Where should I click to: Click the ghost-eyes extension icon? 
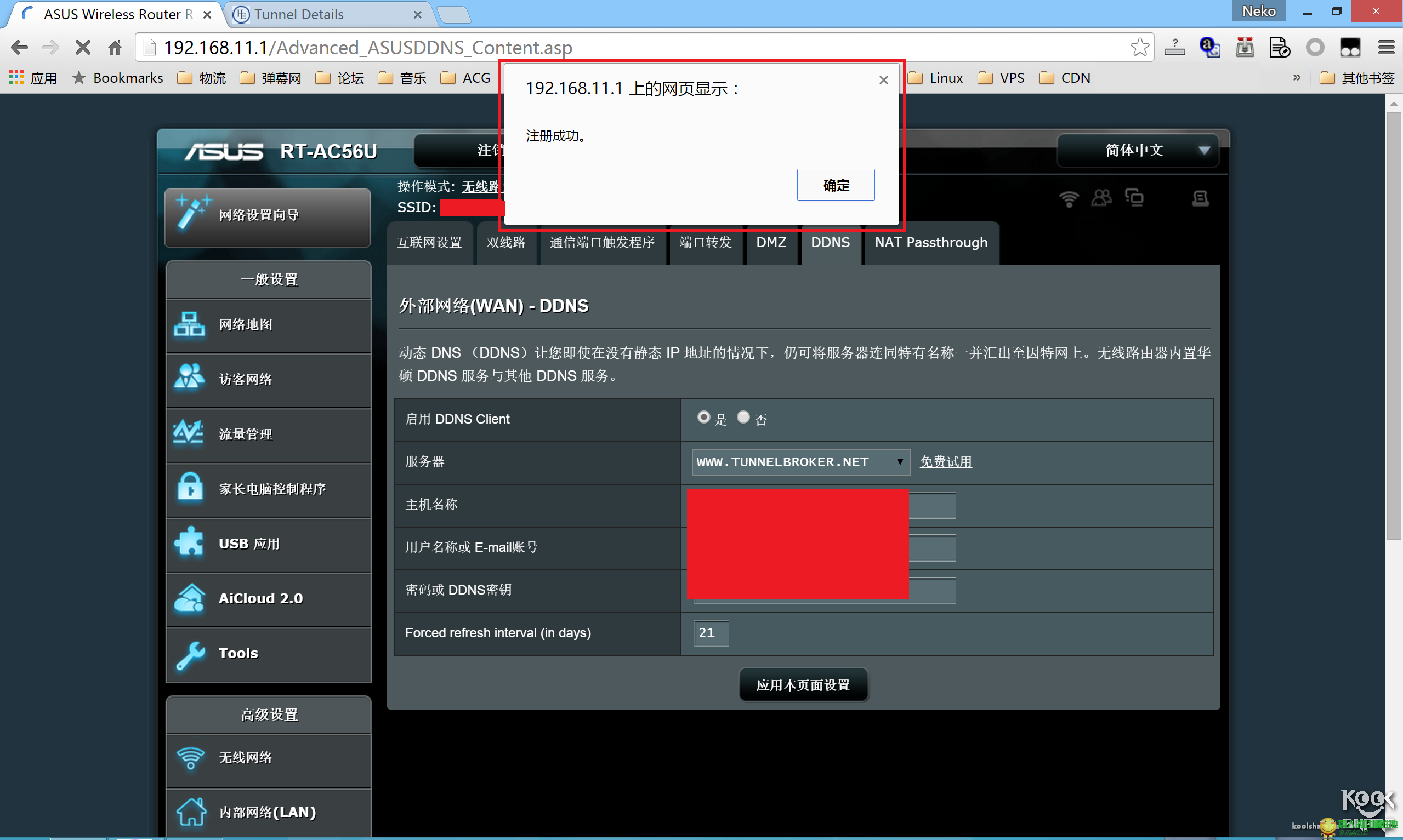[x=1350, y=48]
